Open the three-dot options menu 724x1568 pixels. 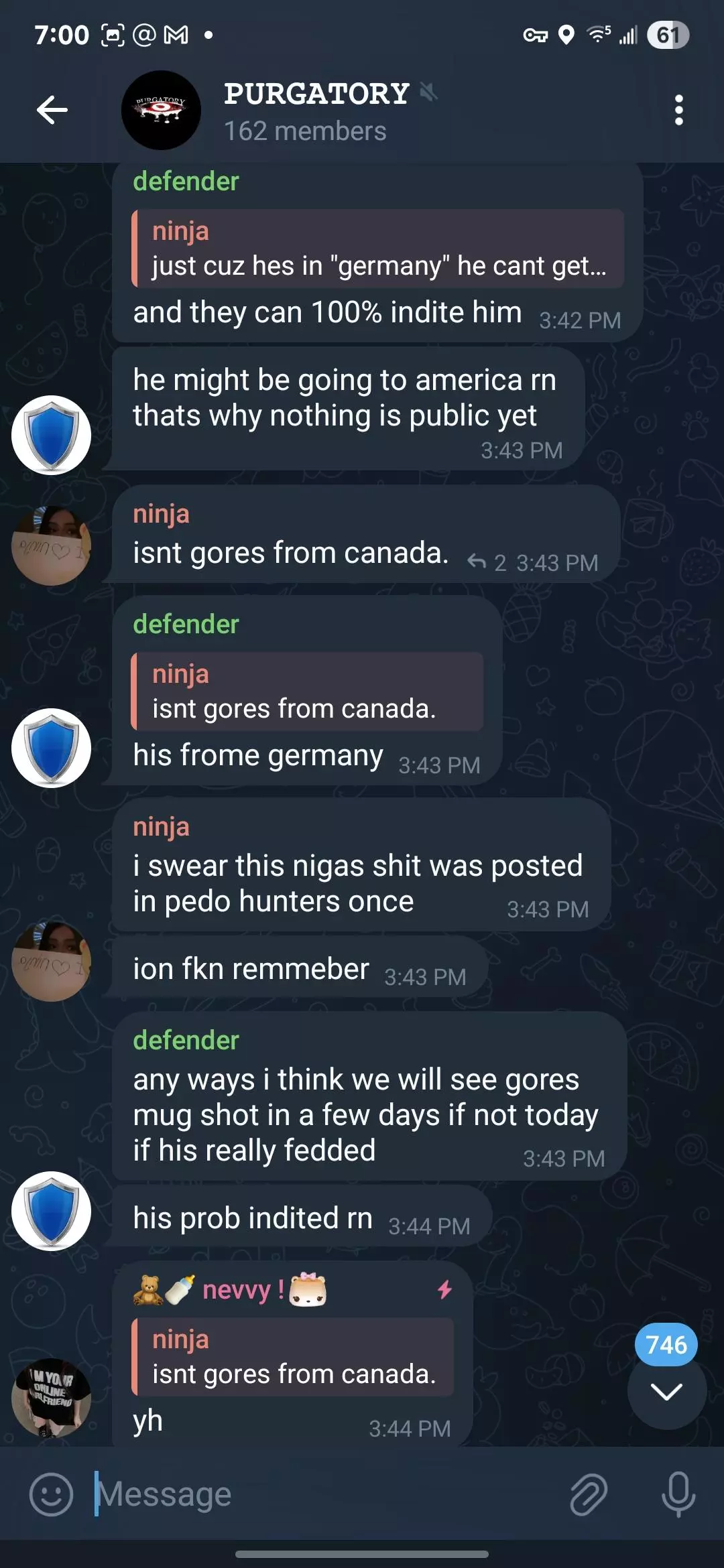678,110
